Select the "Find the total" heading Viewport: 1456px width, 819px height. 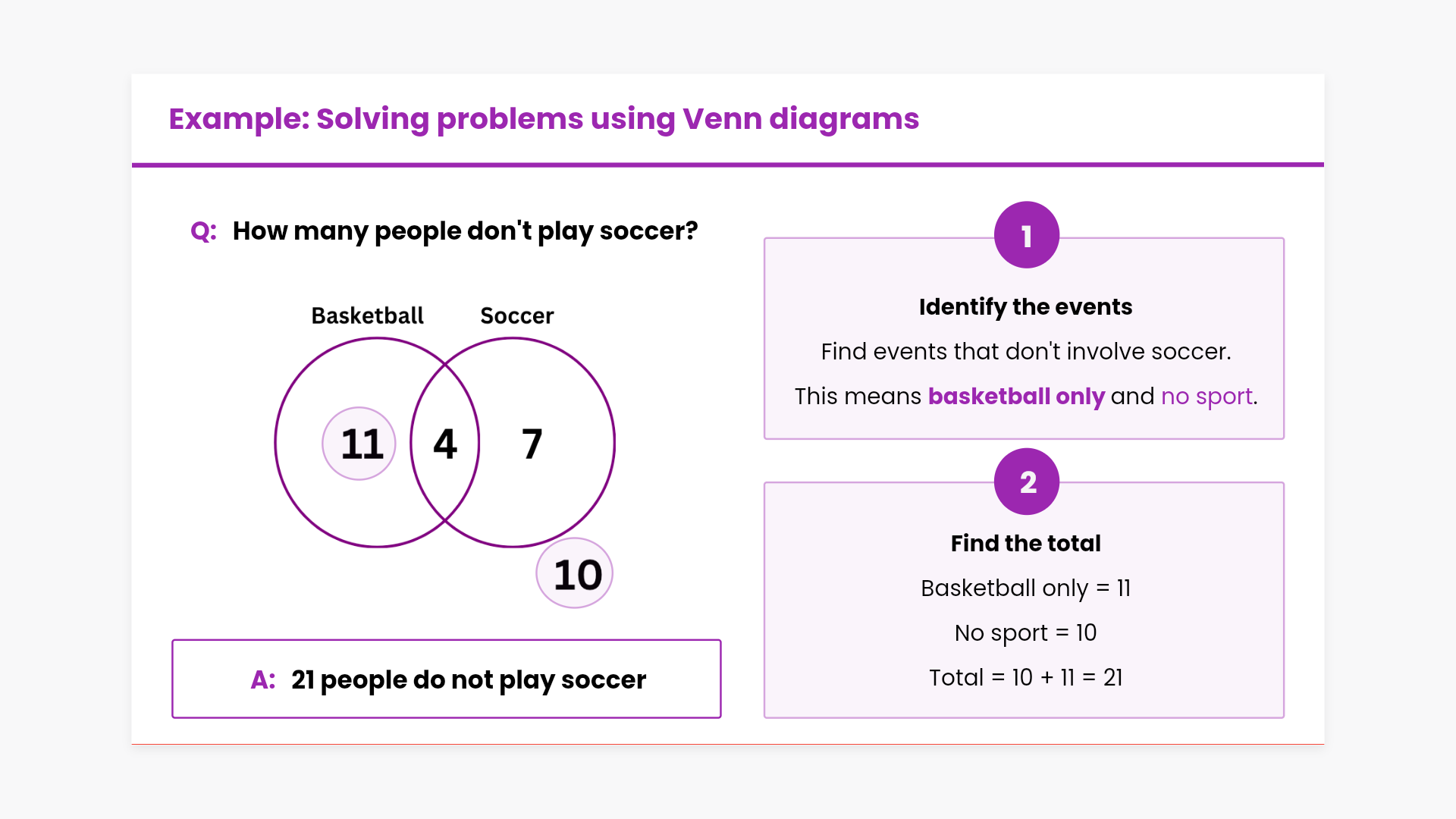click(1025, 543)
